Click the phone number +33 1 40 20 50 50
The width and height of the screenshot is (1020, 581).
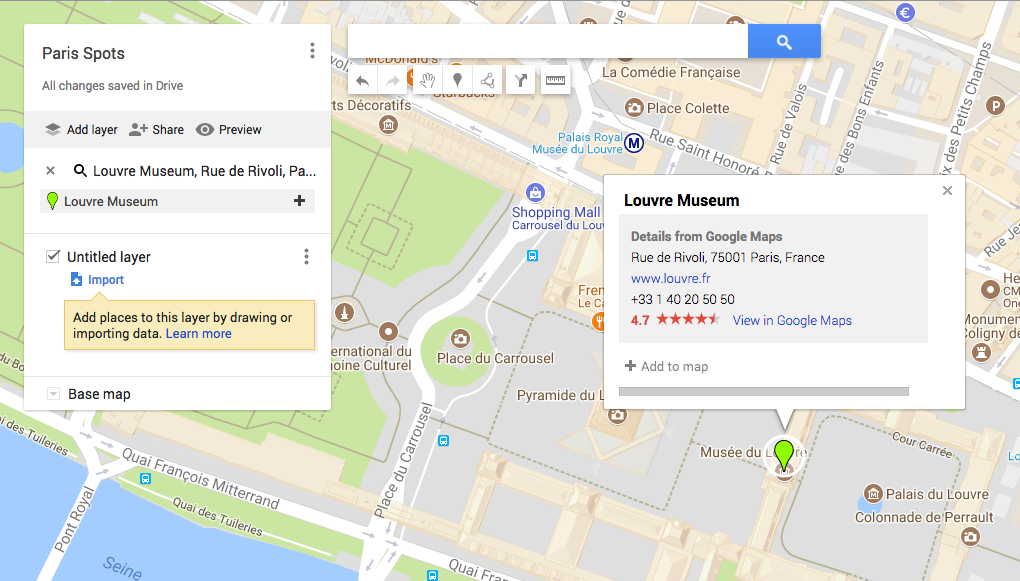pyautogui.click(x=682, y=299)
